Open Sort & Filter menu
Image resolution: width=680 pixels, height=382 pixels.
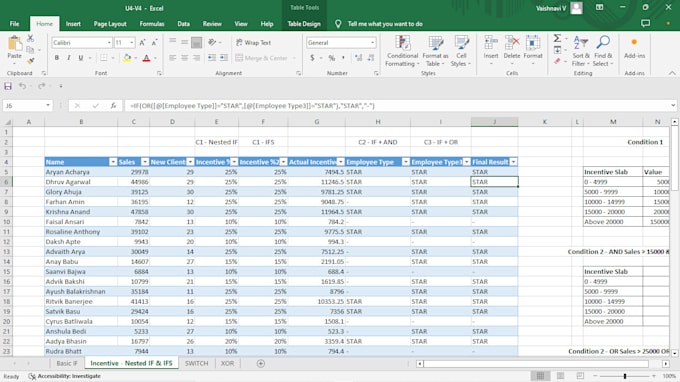tap(581, 51)
